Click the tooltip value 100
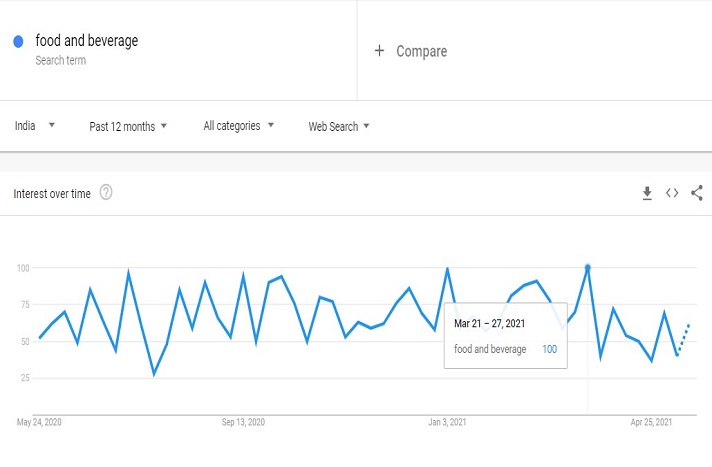712x467 pixels. coord(549,349)
